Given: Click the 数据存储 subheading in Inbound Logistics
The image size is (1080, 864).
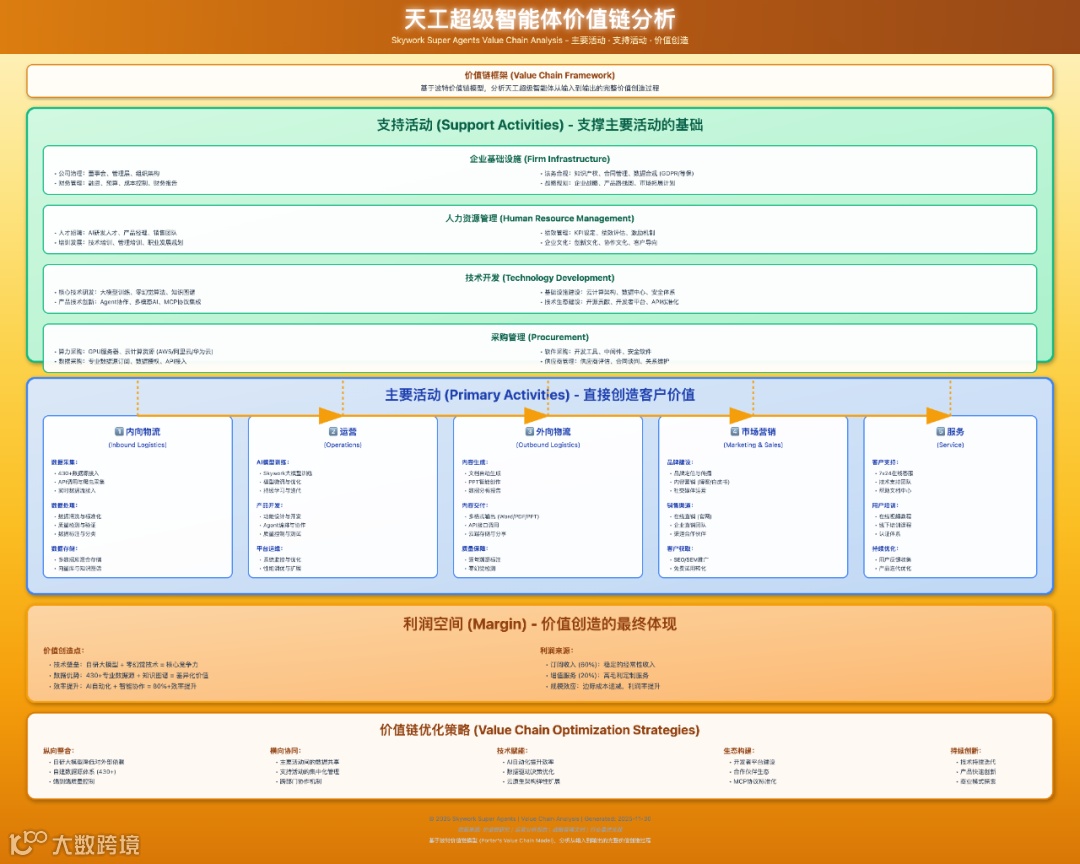Looking at the screenshot, I should tap(64, 548).
